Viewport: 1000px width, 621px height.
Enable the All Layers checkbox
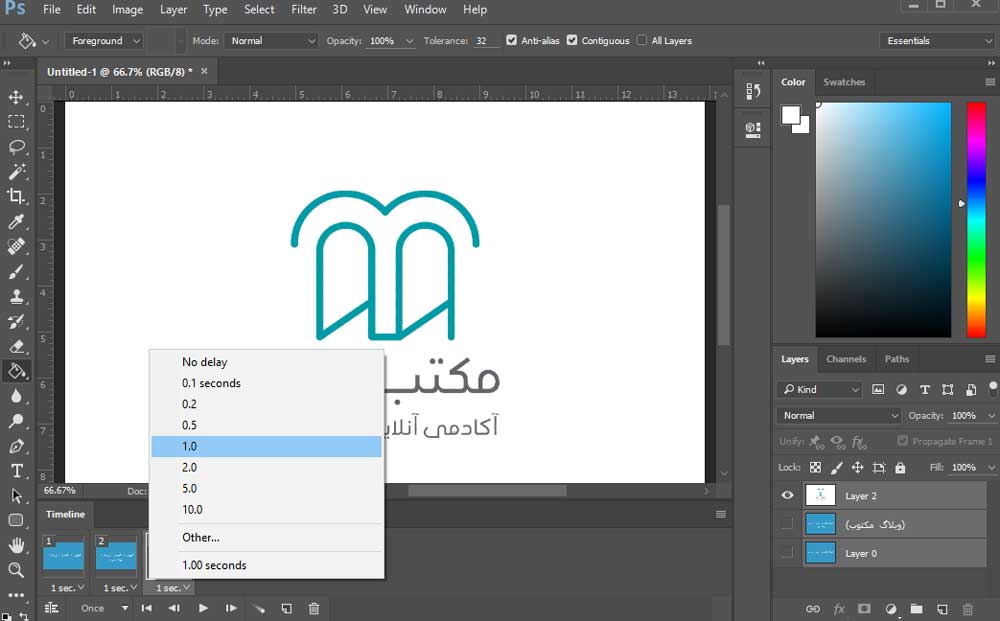pyautogui.click(x=642, y=40)
